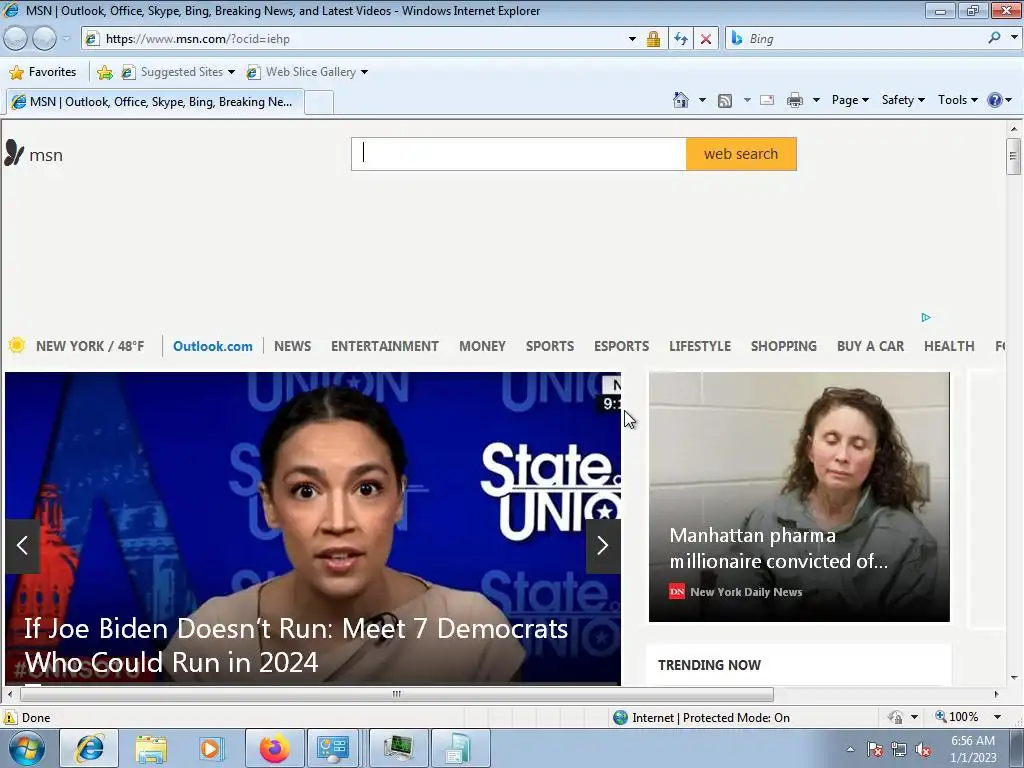Expand the address bar history dropdown
The height and width of the screenshot is (768, 1024).
point(632,39)
